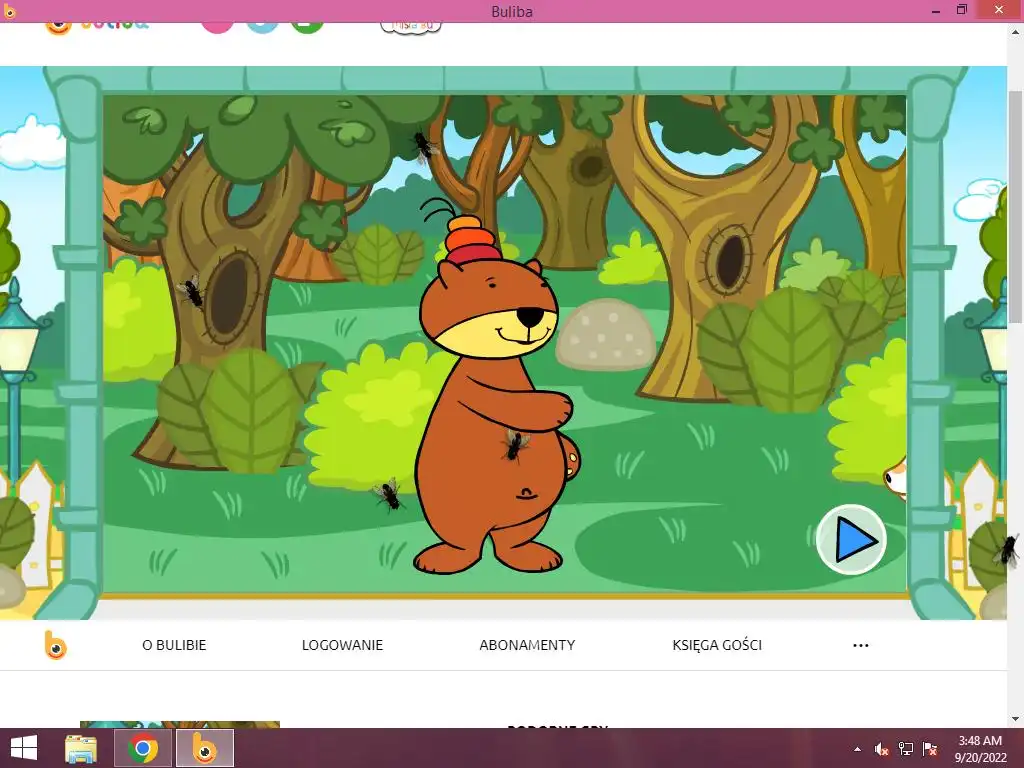This screenshot has height=768, width=1024.
Task: Click the muted volume tray icon
Action: 882,749
